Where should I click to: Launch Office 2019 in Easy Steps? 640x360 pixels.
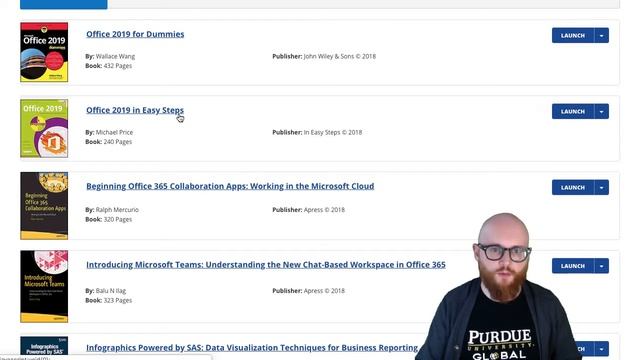point(573,111)
